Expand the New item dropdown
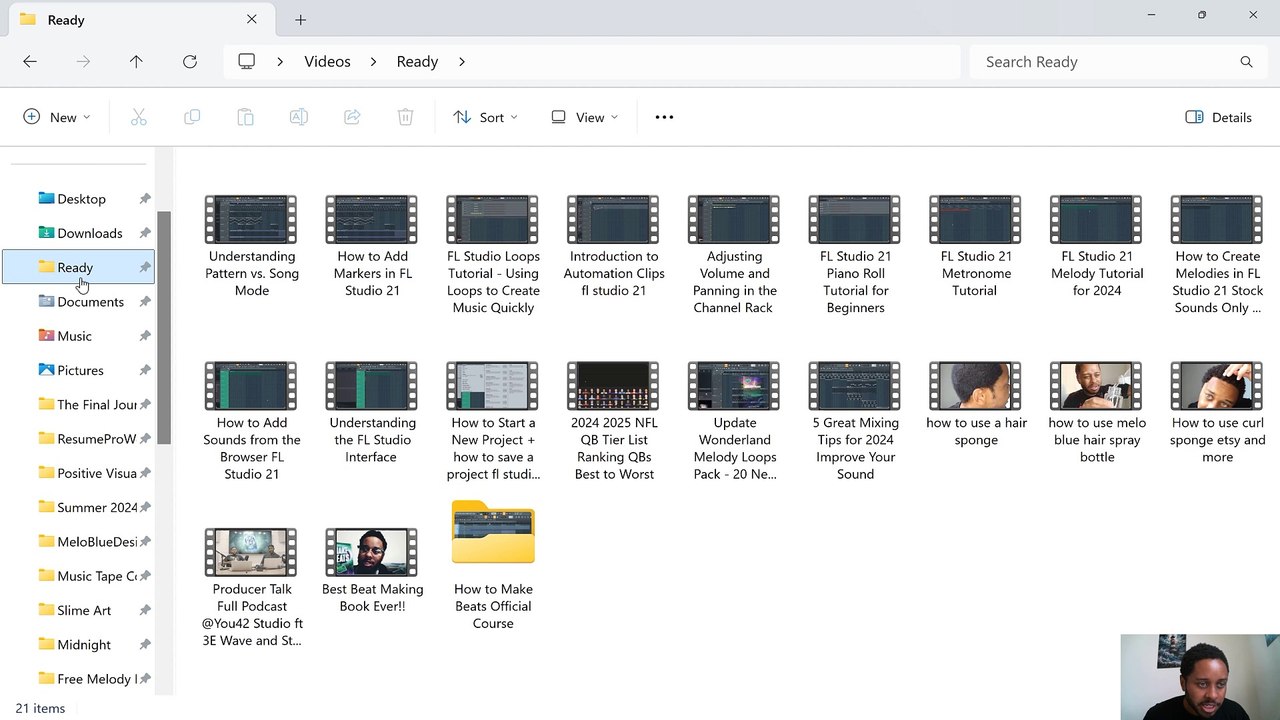This screenshot has height=720, width=1280. click(56, 117)
